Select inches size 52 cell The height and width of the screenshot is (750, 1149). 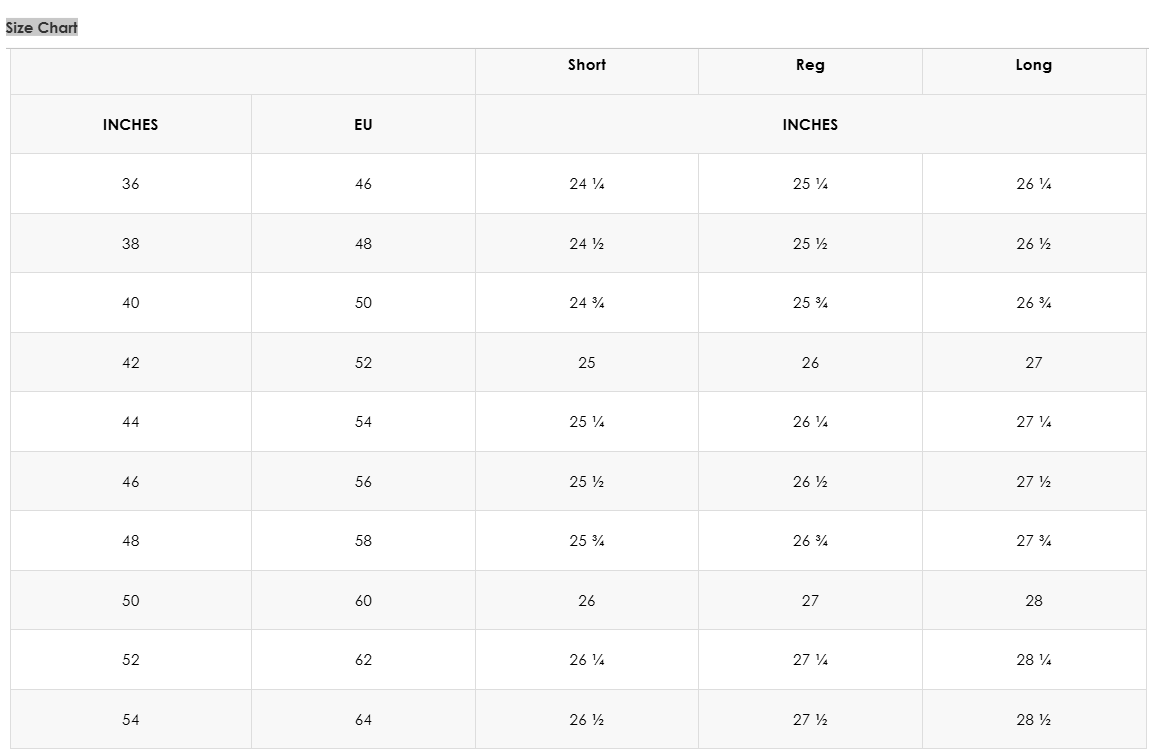coord(130,660)
